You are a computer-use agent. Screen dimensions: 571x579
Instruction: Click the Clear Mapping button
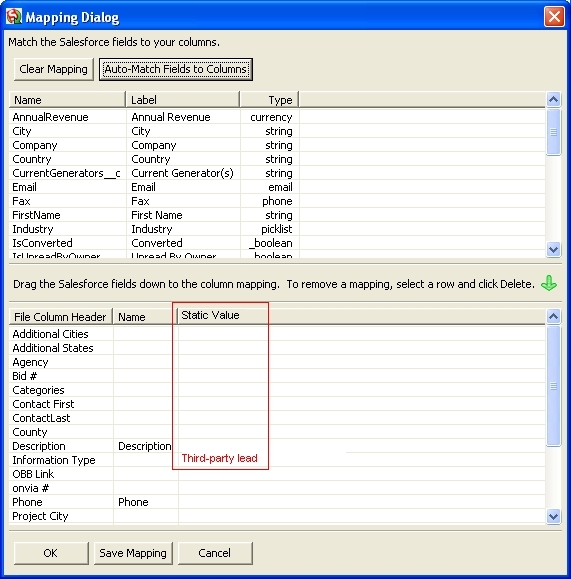(x=54, y=69)
